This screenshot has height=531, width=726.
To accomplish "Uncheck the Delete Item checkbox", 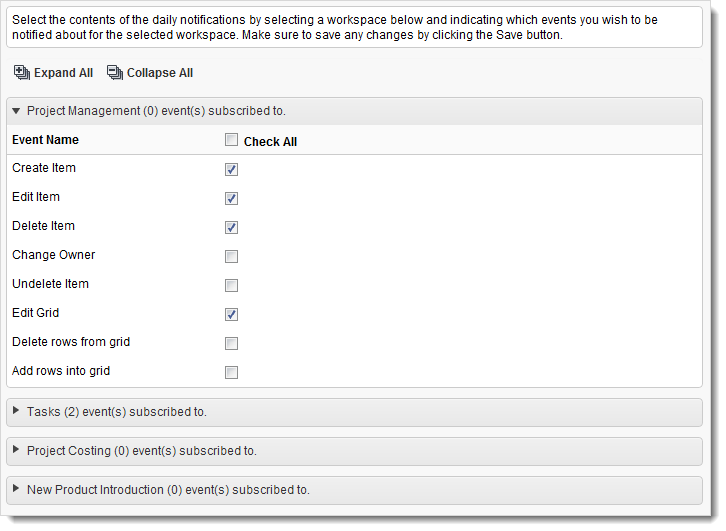I will (232, 227).
